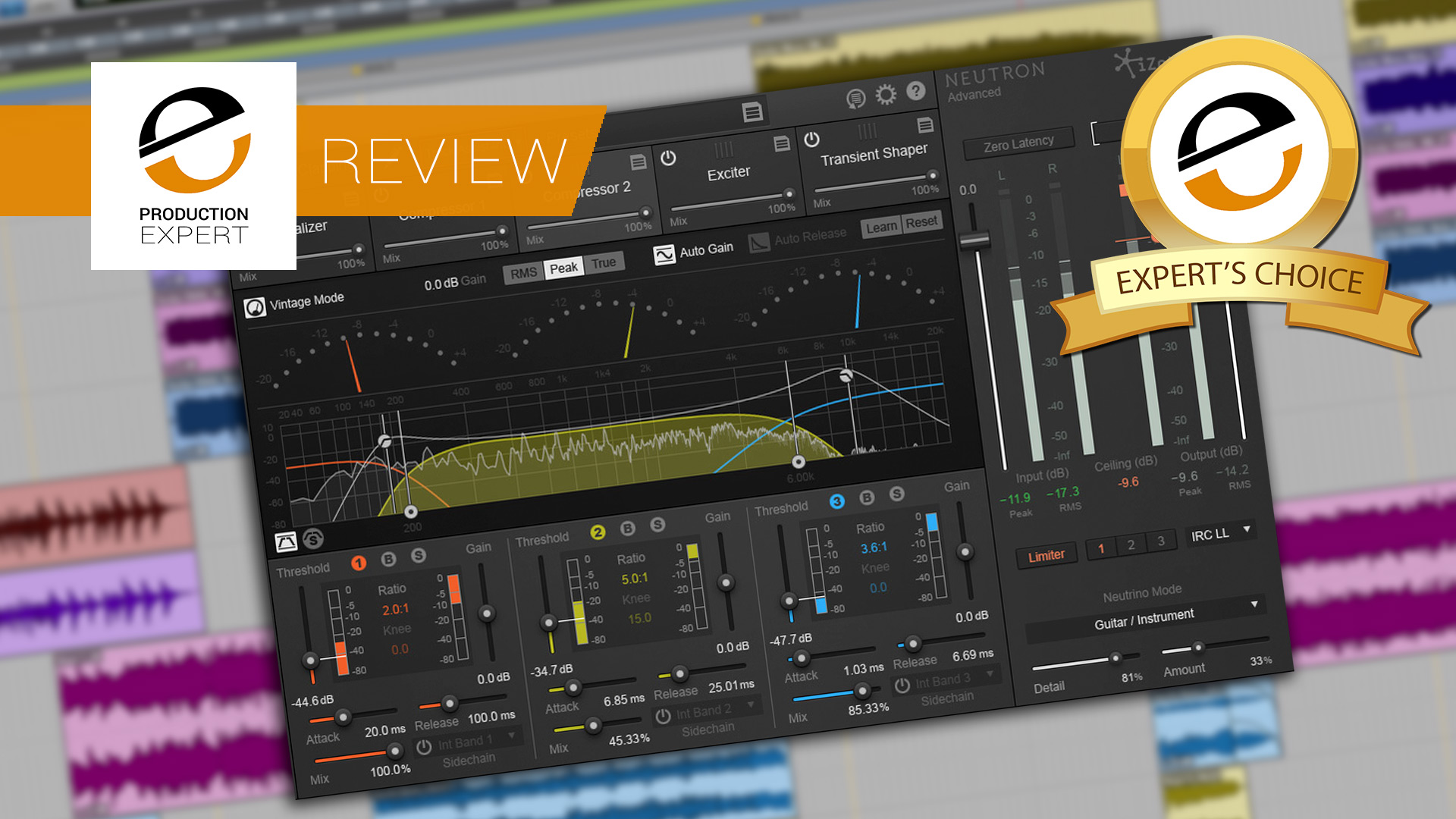This screenshot has height=819, width=1456.
Task: Toggle the Exciter module power button
Action: click(668, 158)
